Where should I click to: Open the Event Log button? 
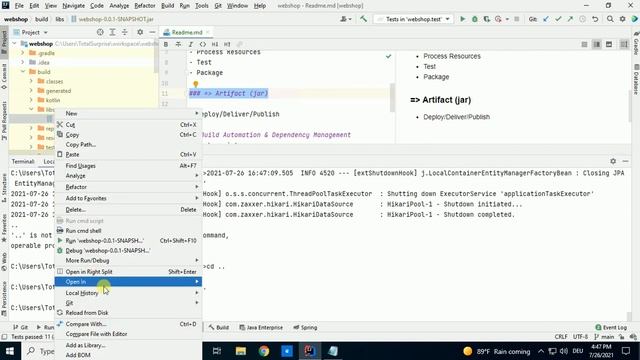coord(611,327)
